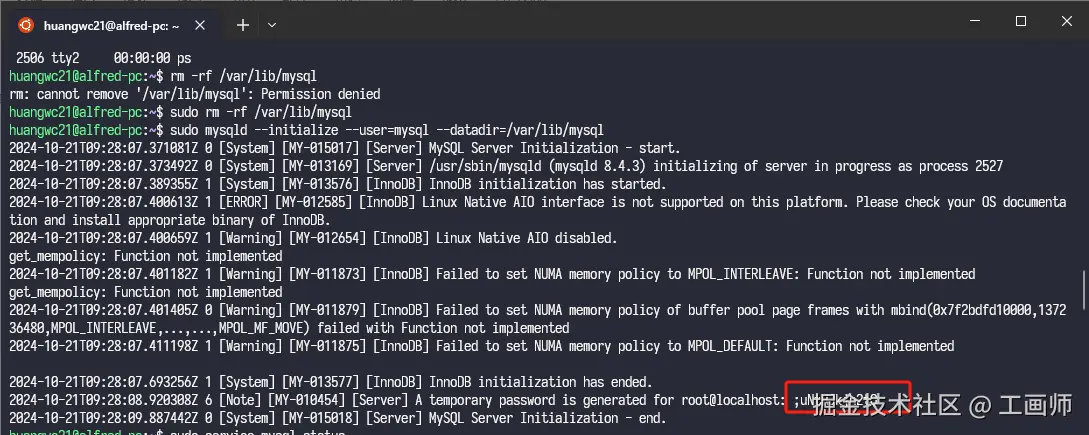Click the 'Linux Native AIO disabled' warning
The image size is (1089, 435).
click(x=313, y=238)
